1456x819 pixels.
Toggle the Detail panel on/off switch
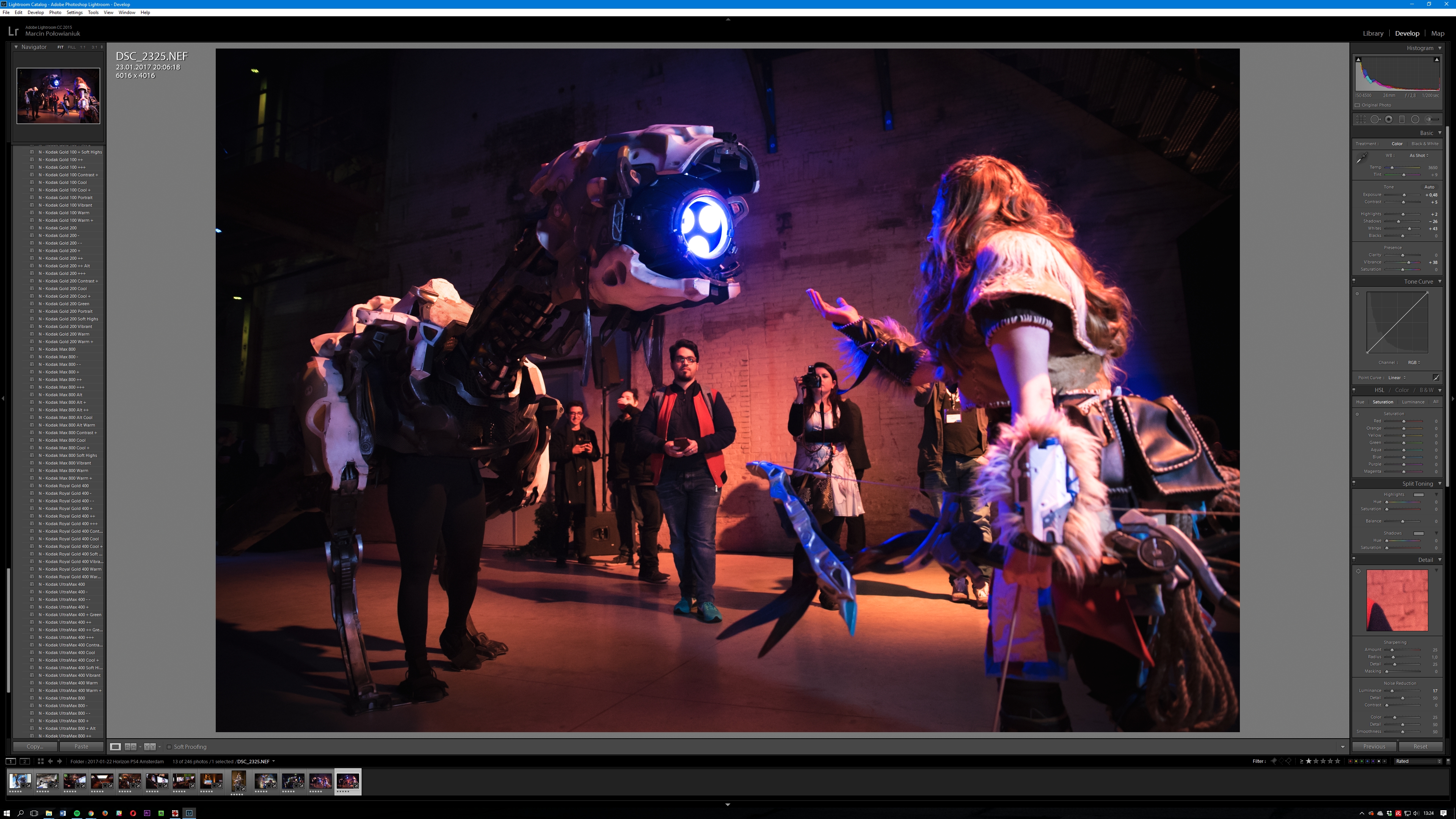pyautogui.click(x=1354, y=559)
